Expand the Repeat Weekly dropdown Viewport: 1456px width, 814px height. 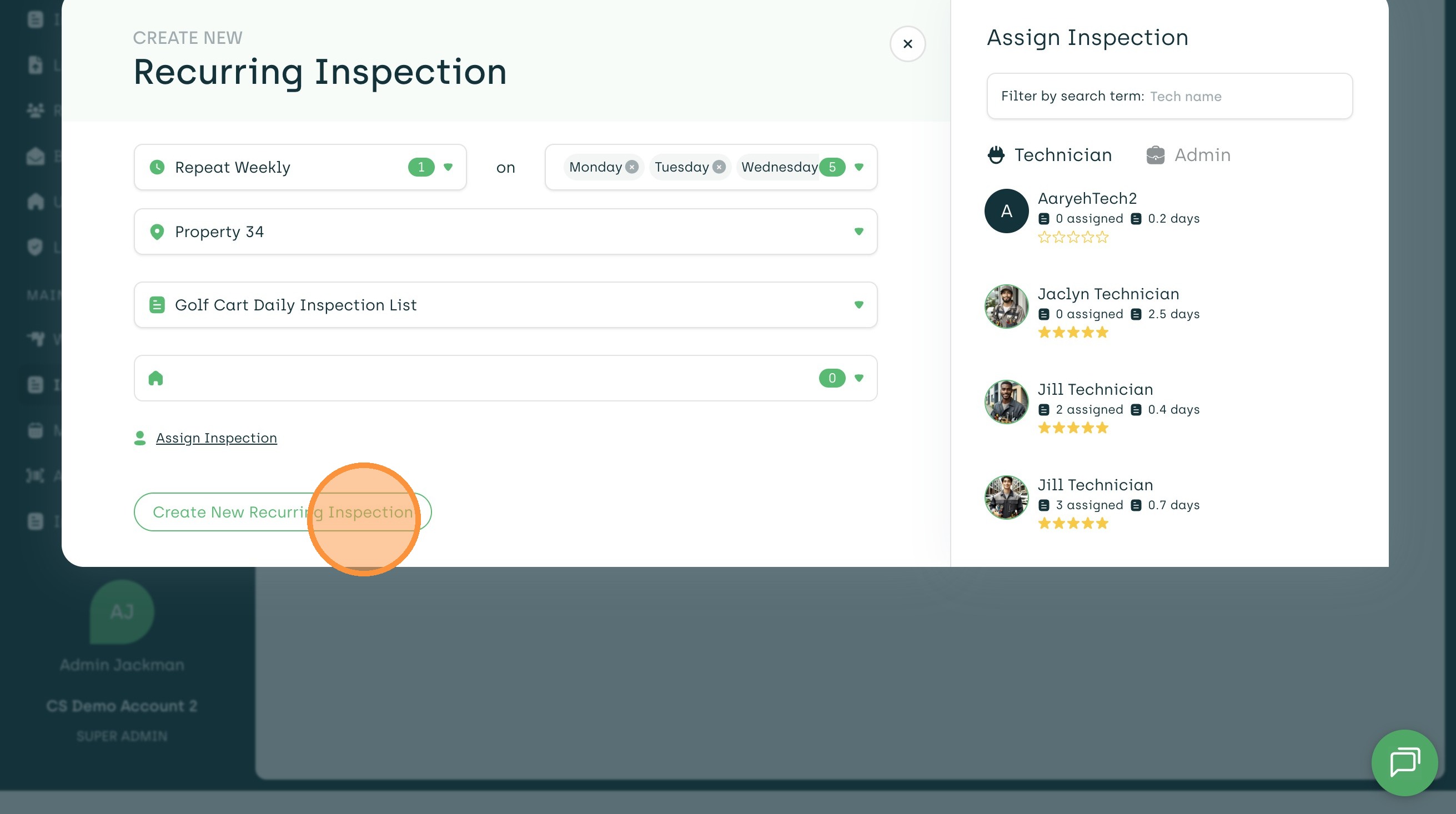point(448,167)
